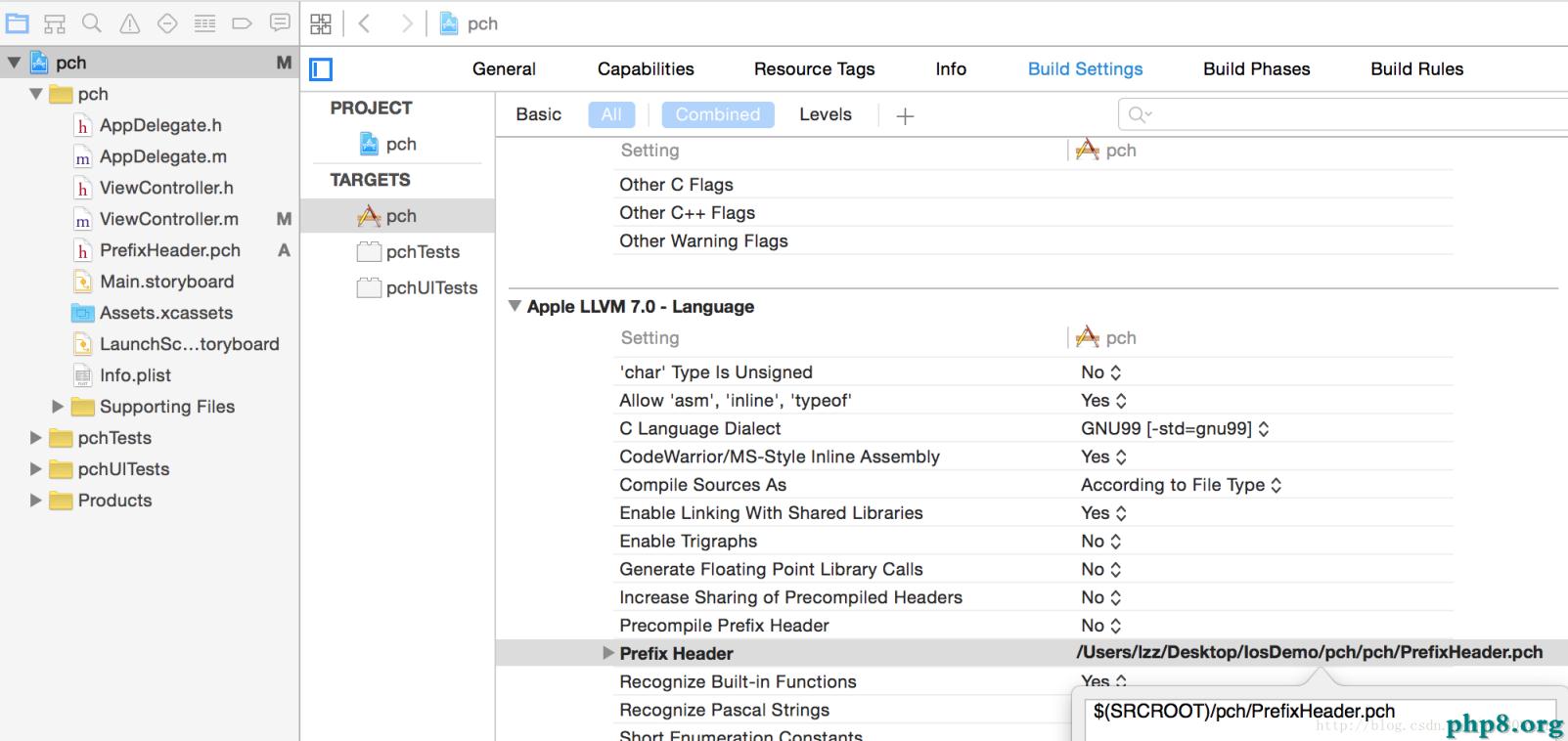Switch to the Build Phases tab
The image size is (1568, 741).
[x=1256, y=68]
